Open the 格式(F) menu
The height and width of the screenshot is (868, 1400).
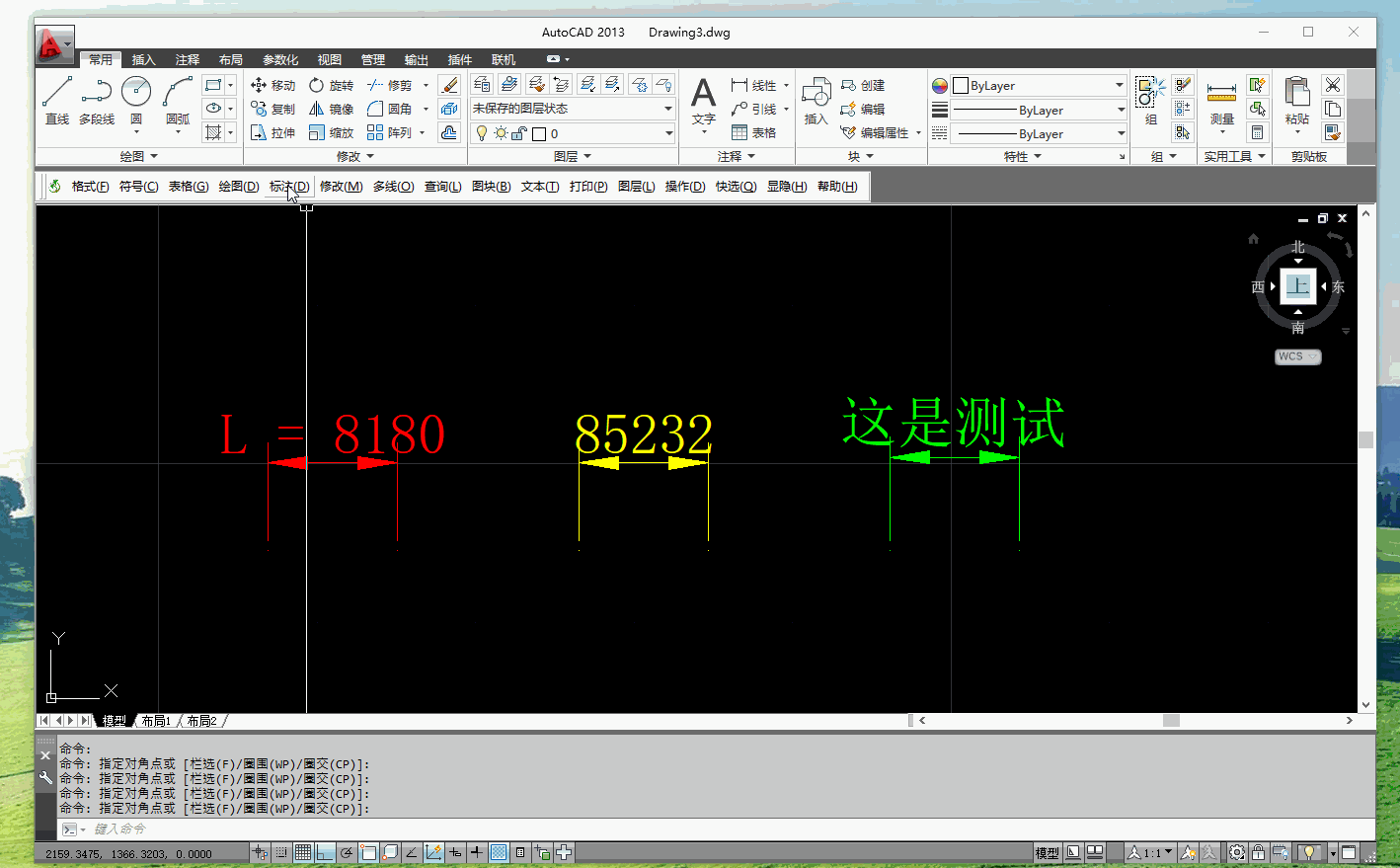point(90,187)
